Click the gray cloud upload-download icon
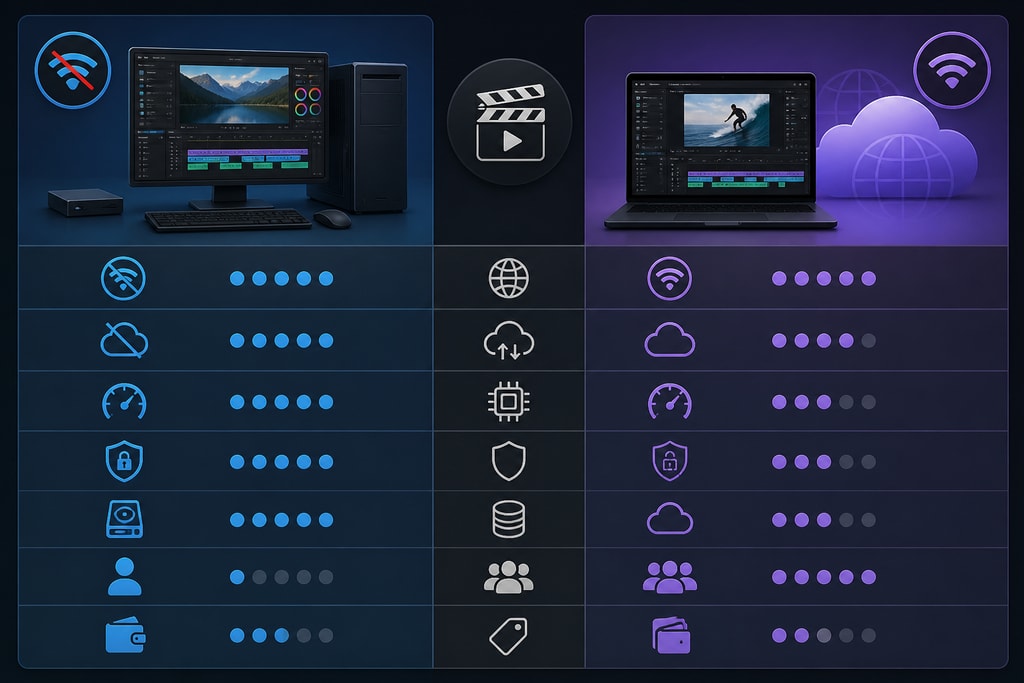This screenshot has height=683, width=1024. tap(509, 340)
